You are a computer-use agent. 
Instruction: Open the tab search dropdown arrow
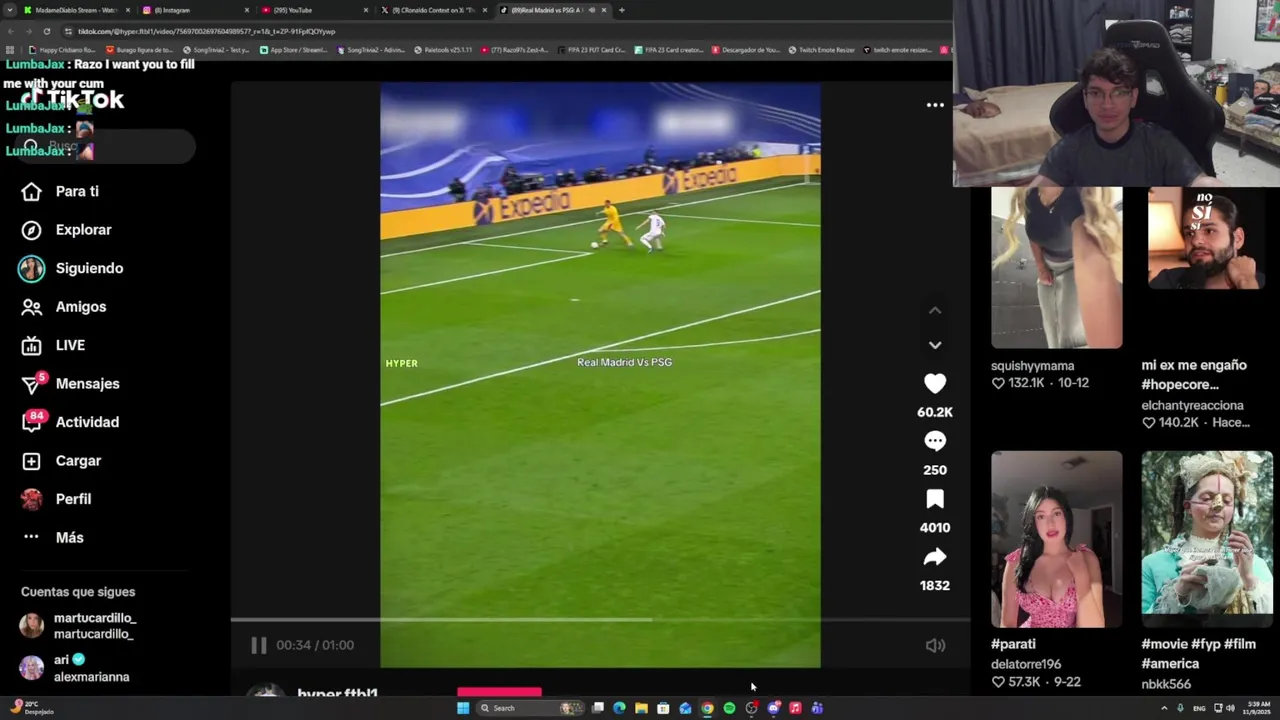(x=10, y=10)
